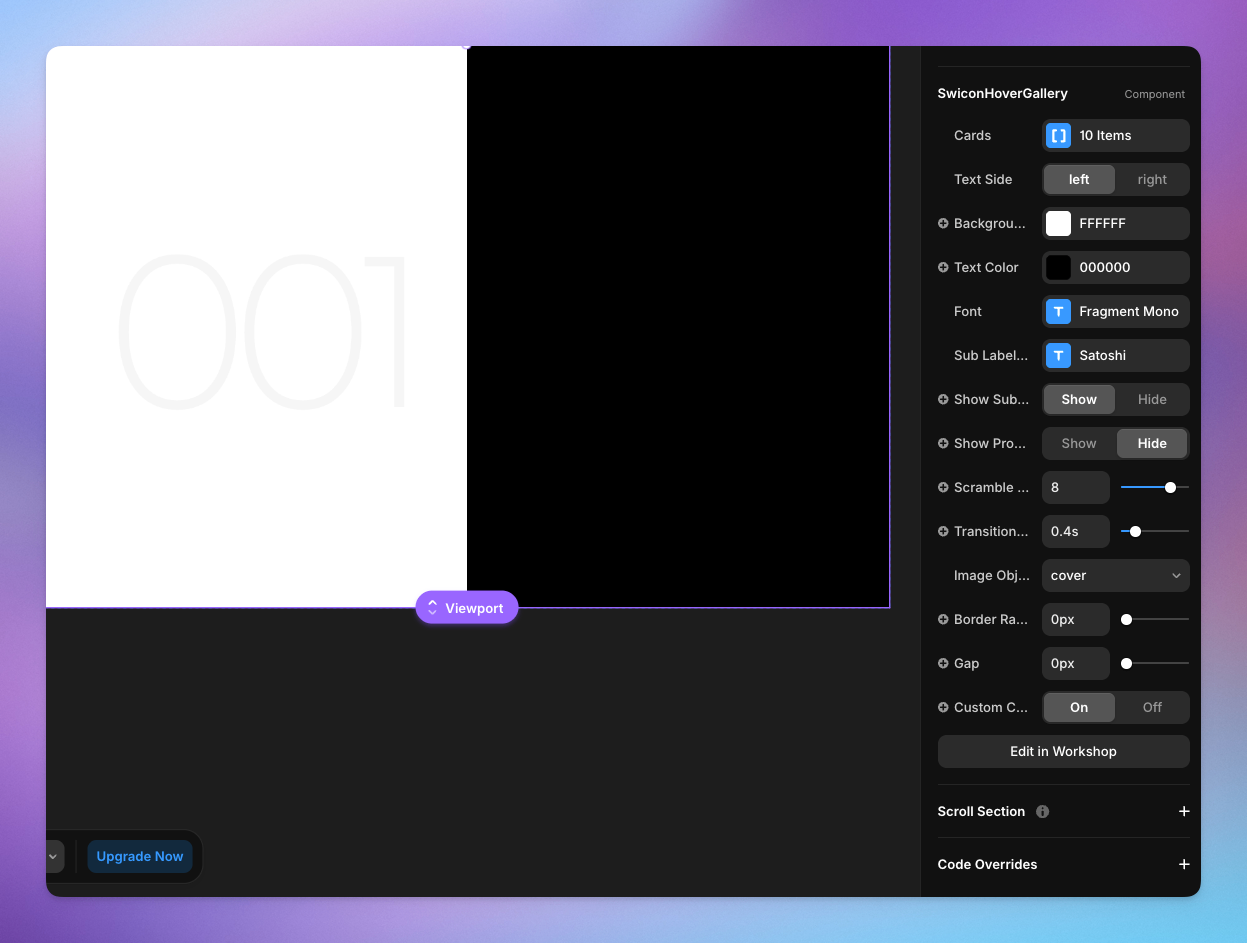
Task: Set Text Side to right
Action: [x=1152, y=180]
